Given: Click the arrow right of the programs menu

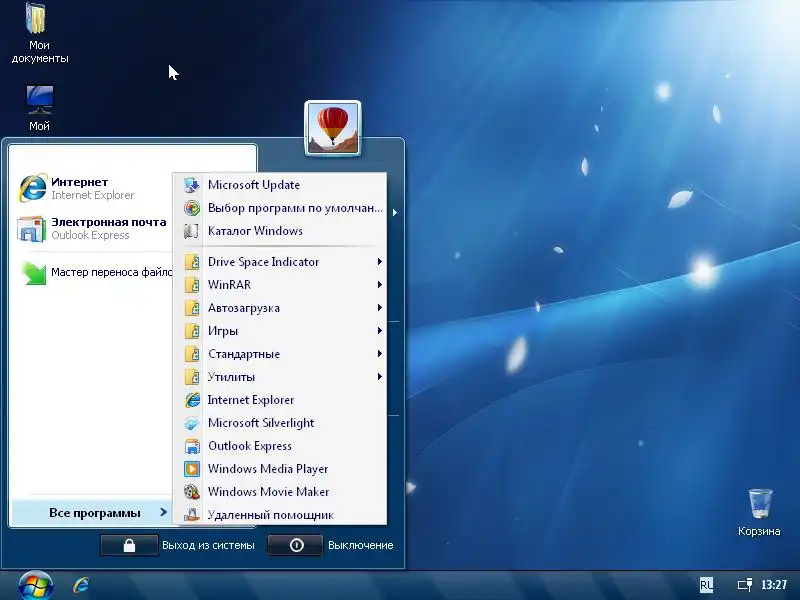Looking at the screenshot, I should click(x=394, y=212).
